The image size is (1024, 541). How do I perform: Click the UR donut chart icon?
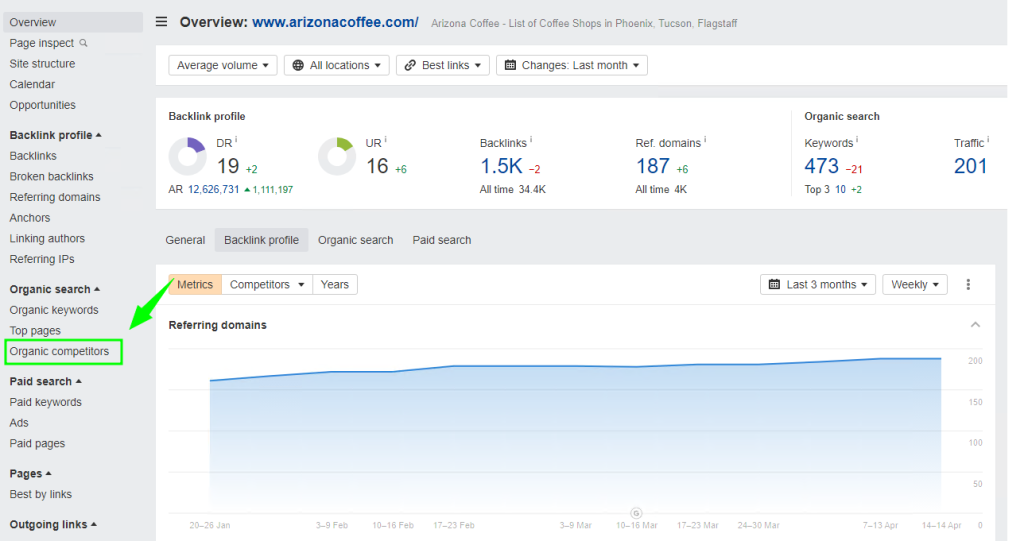[337, 156]
